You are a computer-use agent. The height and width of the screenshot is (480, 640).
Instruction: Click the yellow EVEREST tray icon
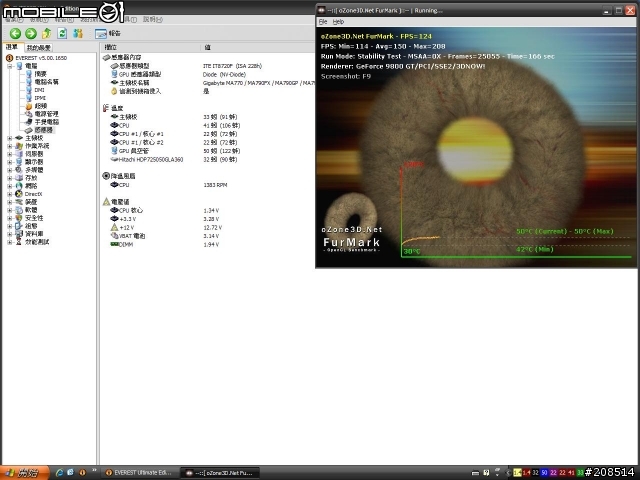(x=517, y=473)
